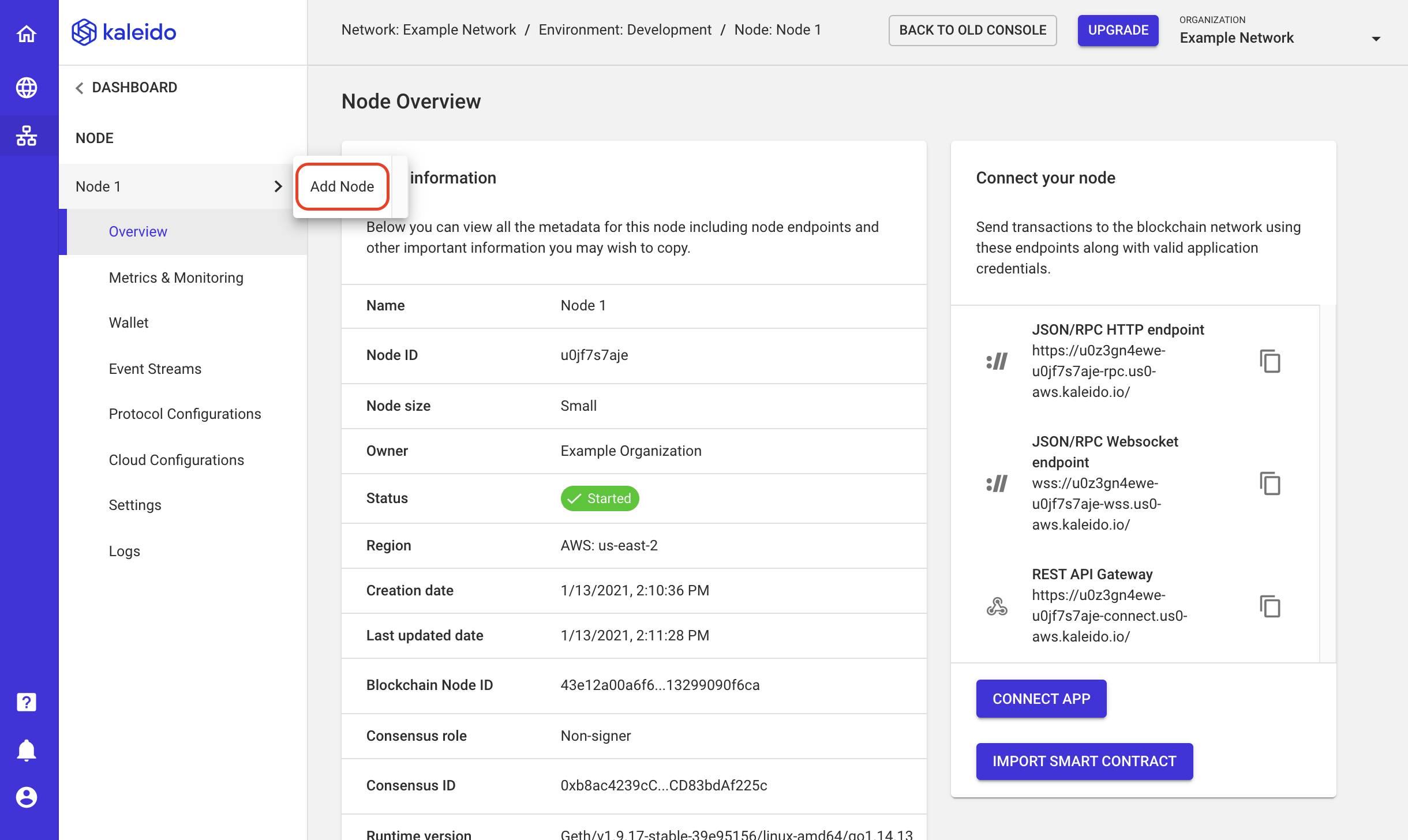Click the Started status toggle badge
The height and width of the screenshot is (840, 1408).
[599, 498]
